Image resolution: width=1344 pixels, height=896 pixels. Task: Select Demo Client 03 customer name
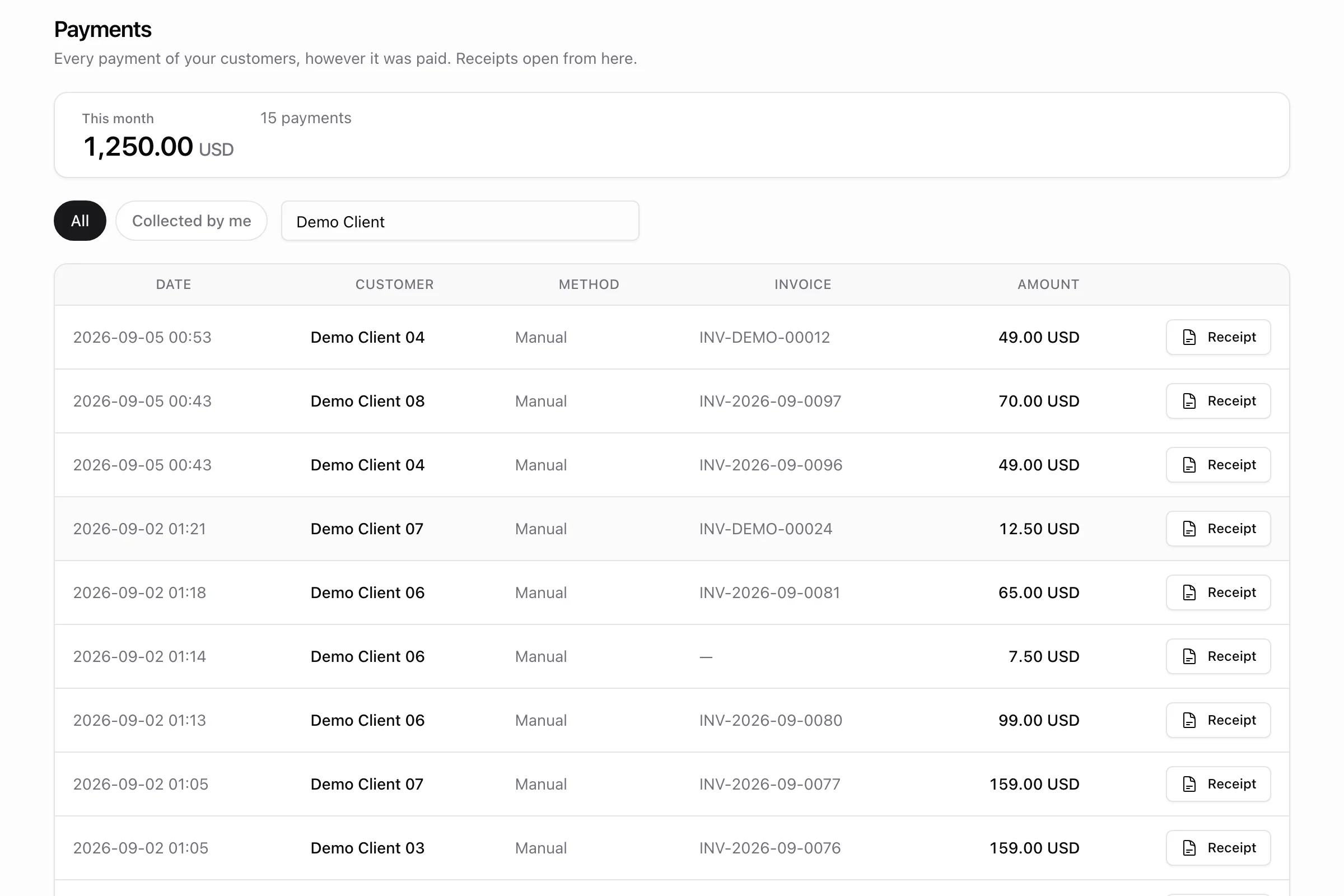click(367, 848)
